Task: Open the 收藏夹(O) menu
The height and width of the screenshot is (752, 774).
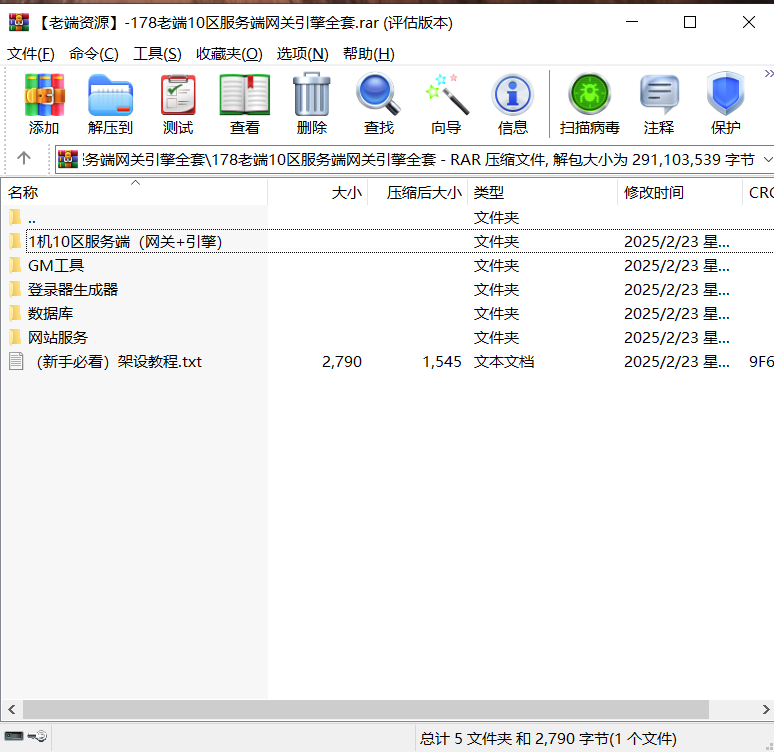Action: tap(229, 54)
